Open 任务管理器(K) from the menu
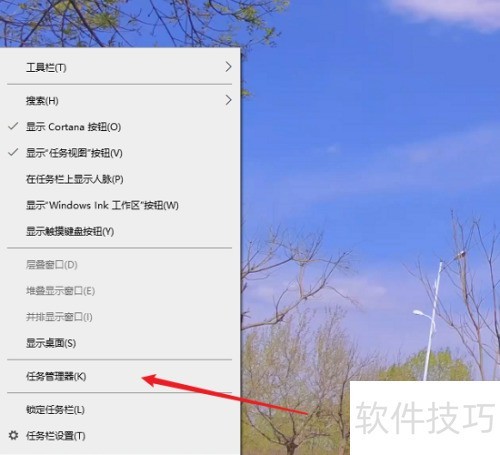 120,376
